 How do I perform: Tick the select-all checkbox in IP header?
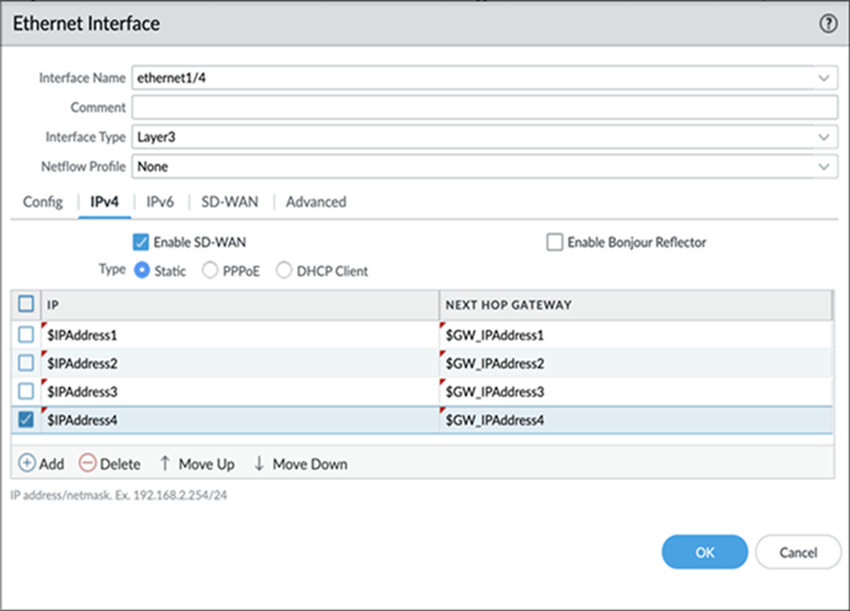[27, 304]
